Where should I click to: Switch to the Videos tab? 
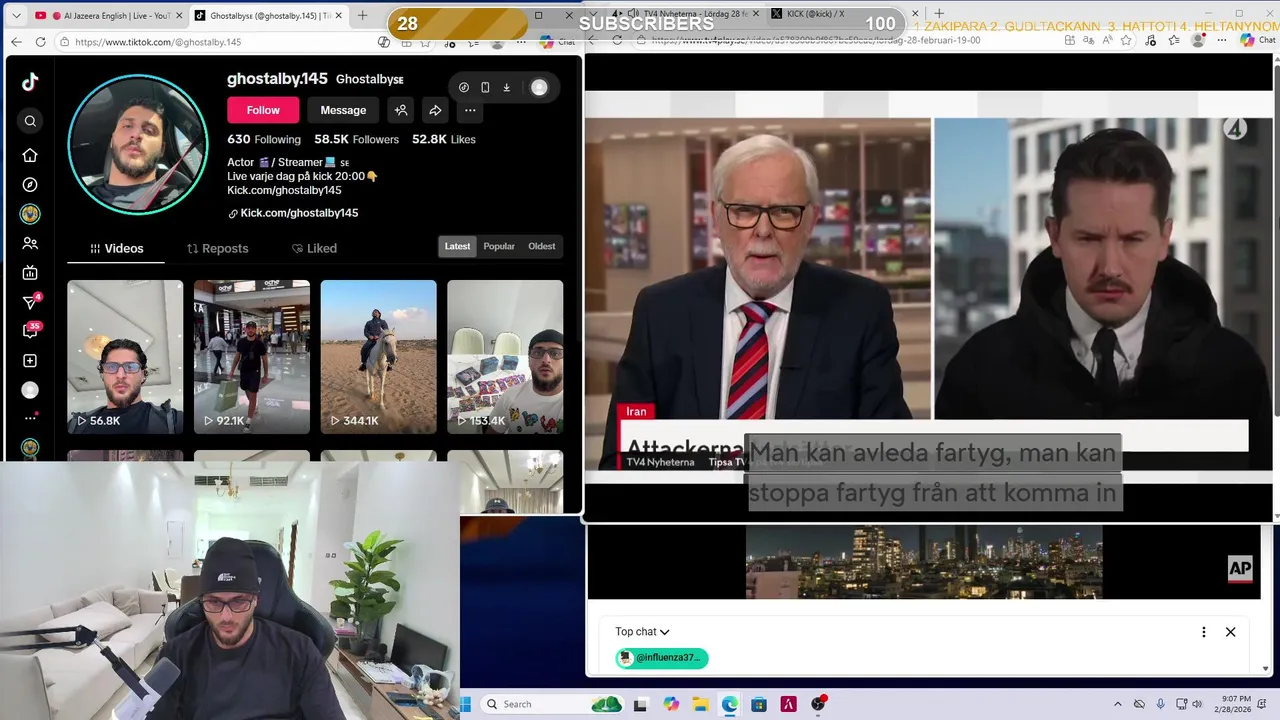(117, 248)
